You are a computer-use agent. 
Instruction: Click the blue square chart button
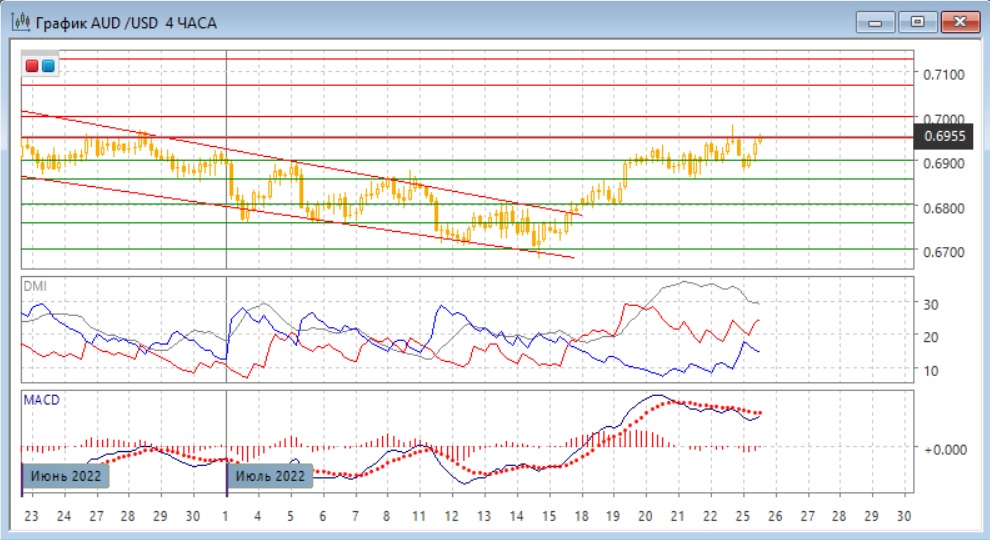47,66
